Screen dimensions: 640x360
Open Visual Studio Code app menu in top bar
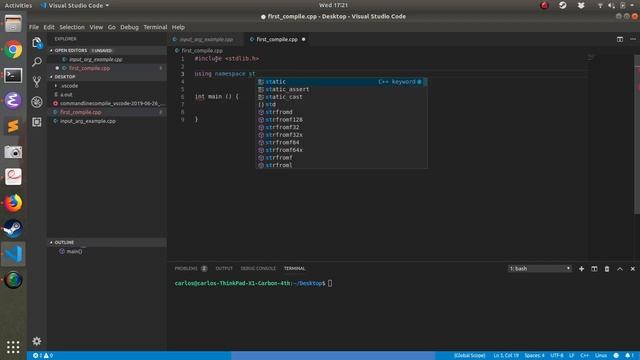(x=75, y=5)
